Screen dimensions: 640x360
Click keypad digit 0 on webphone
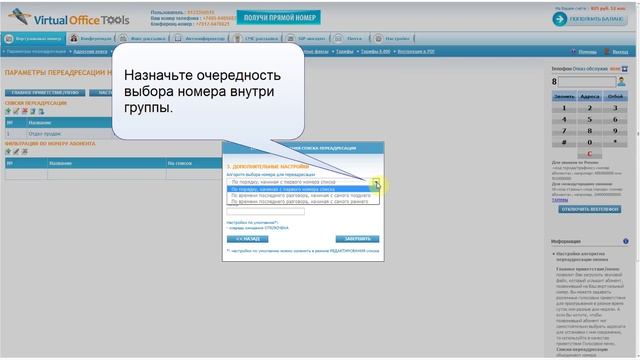589,142
